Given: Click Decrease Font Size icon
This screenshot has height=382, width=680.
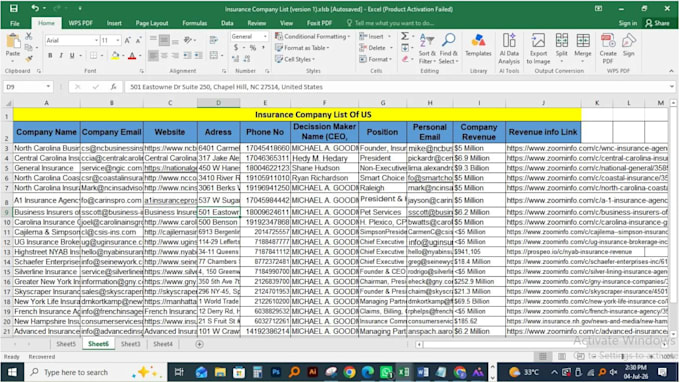Looking at the screenshot, I should pyautogui.click(x=138, y=40).
